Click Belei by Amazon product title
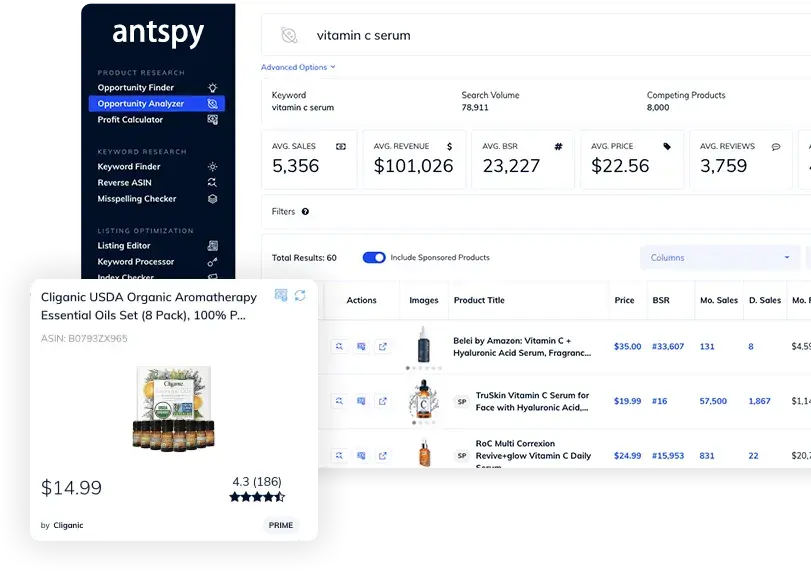 tap(522, 347)
